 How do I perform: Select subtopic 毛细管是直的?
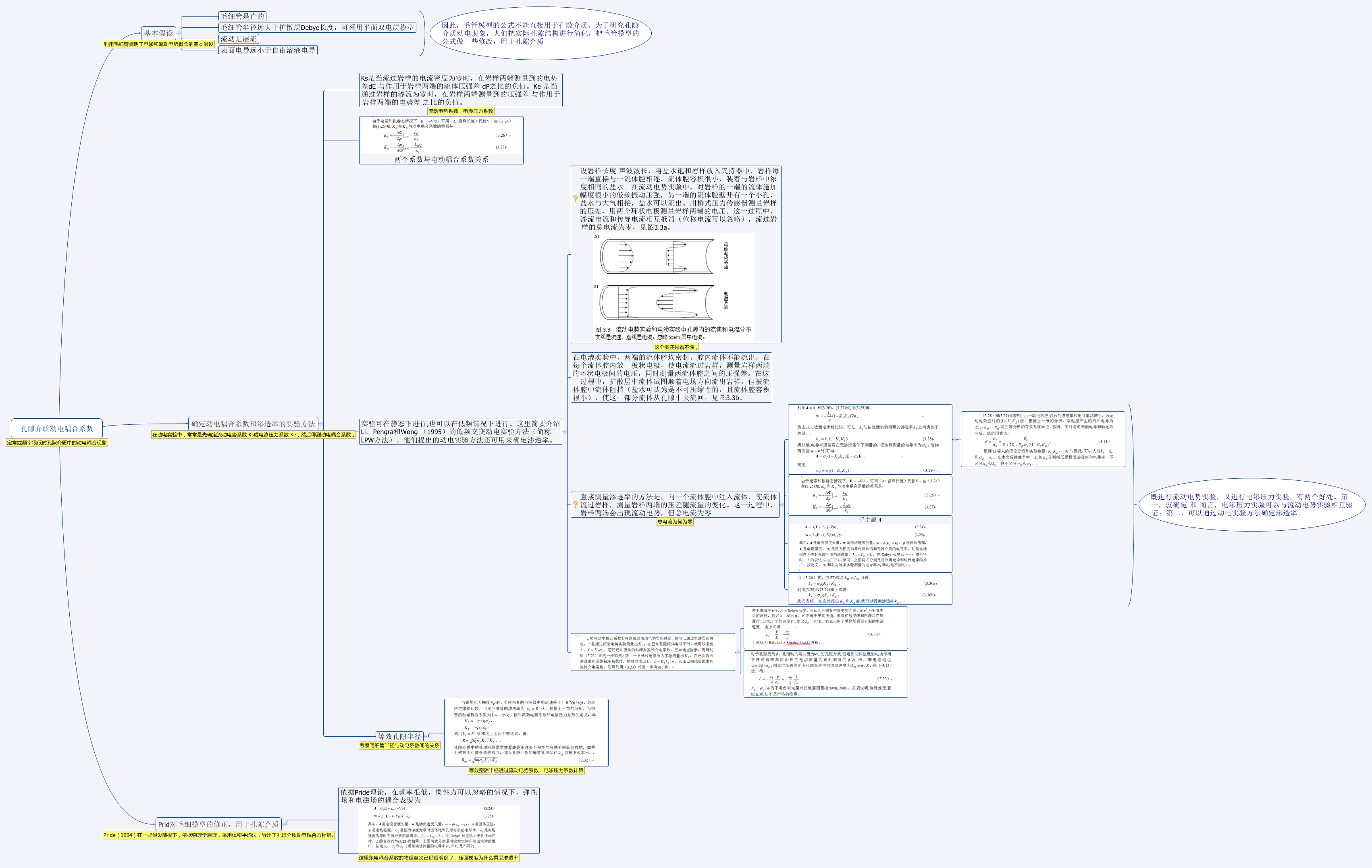click(242, 17)
